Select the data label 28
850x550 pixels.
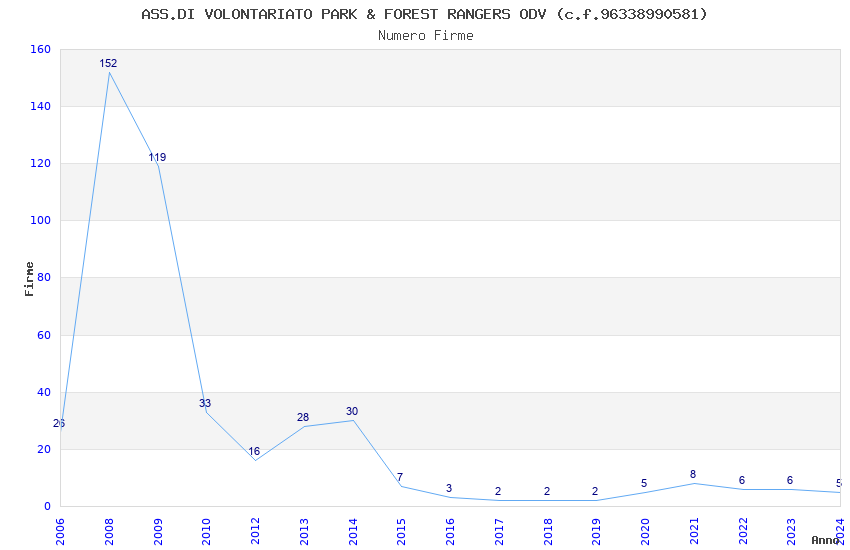click(303, 417)
